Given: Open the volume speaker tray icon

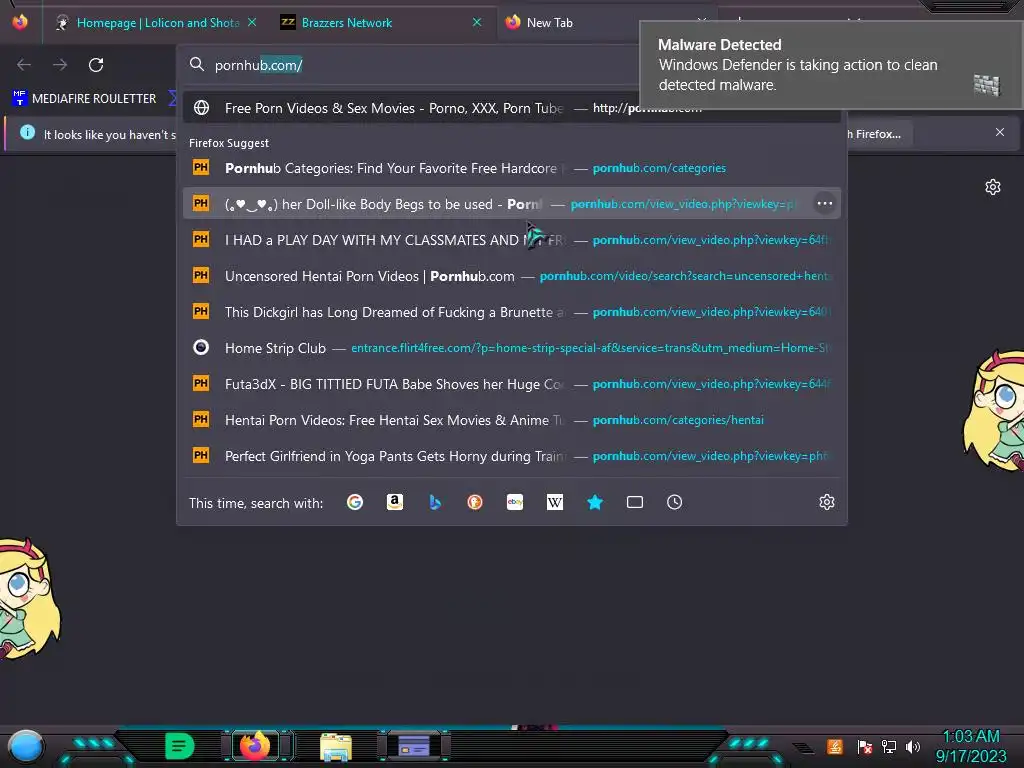Looking at the screenshot, I should pos(913,746).
